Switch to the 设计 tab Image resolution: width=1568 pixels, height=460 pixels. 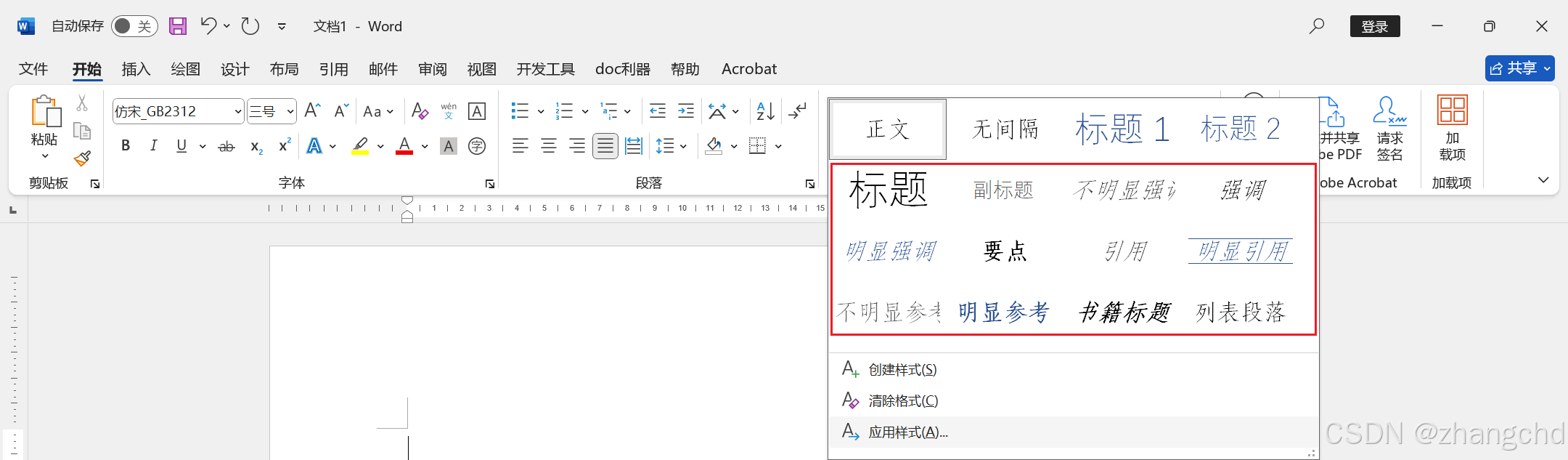(x=235, y=69)
